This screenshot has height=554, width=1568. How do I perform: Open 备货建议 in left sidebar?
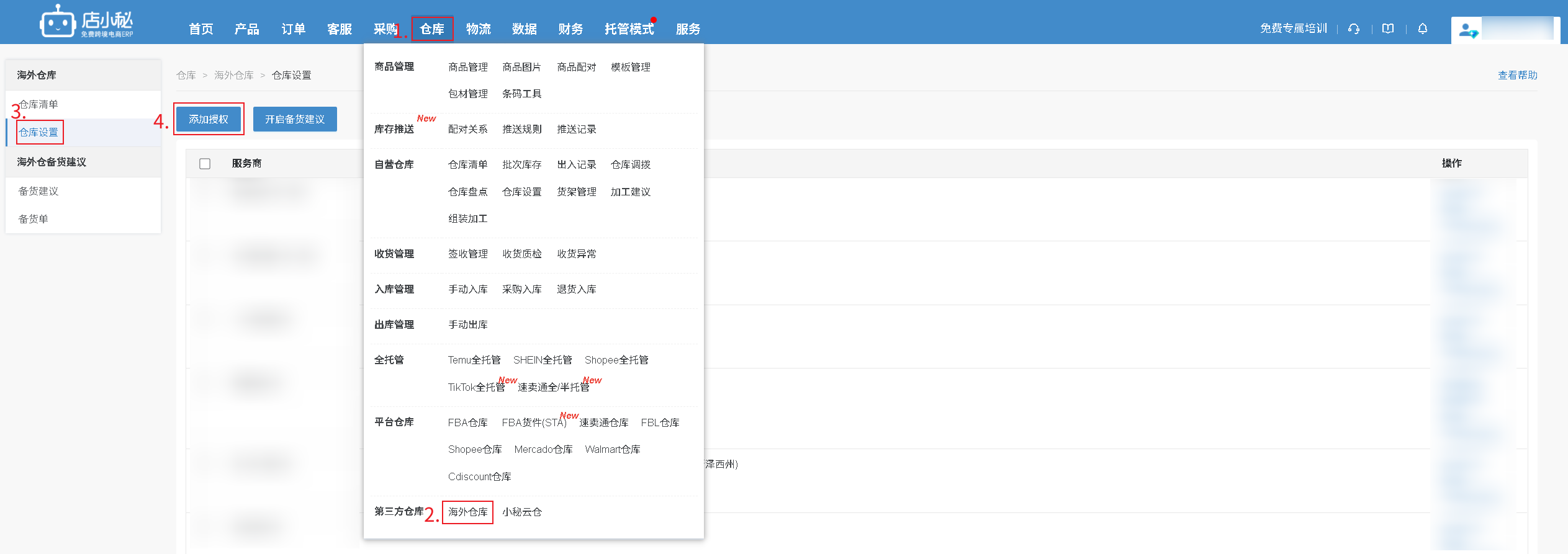(x=38, y=191)
